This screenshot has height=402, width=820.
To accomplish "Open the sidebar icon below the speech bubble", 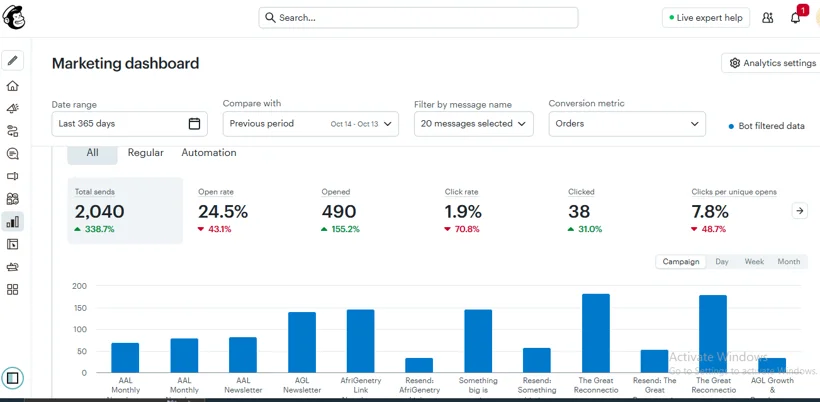I will pos(13,176).
